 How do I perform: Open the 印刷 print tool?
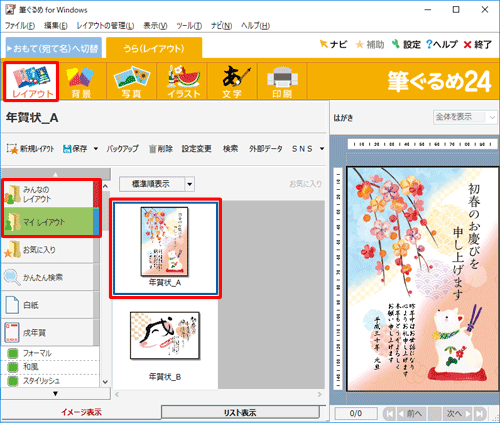coord(282,81)
